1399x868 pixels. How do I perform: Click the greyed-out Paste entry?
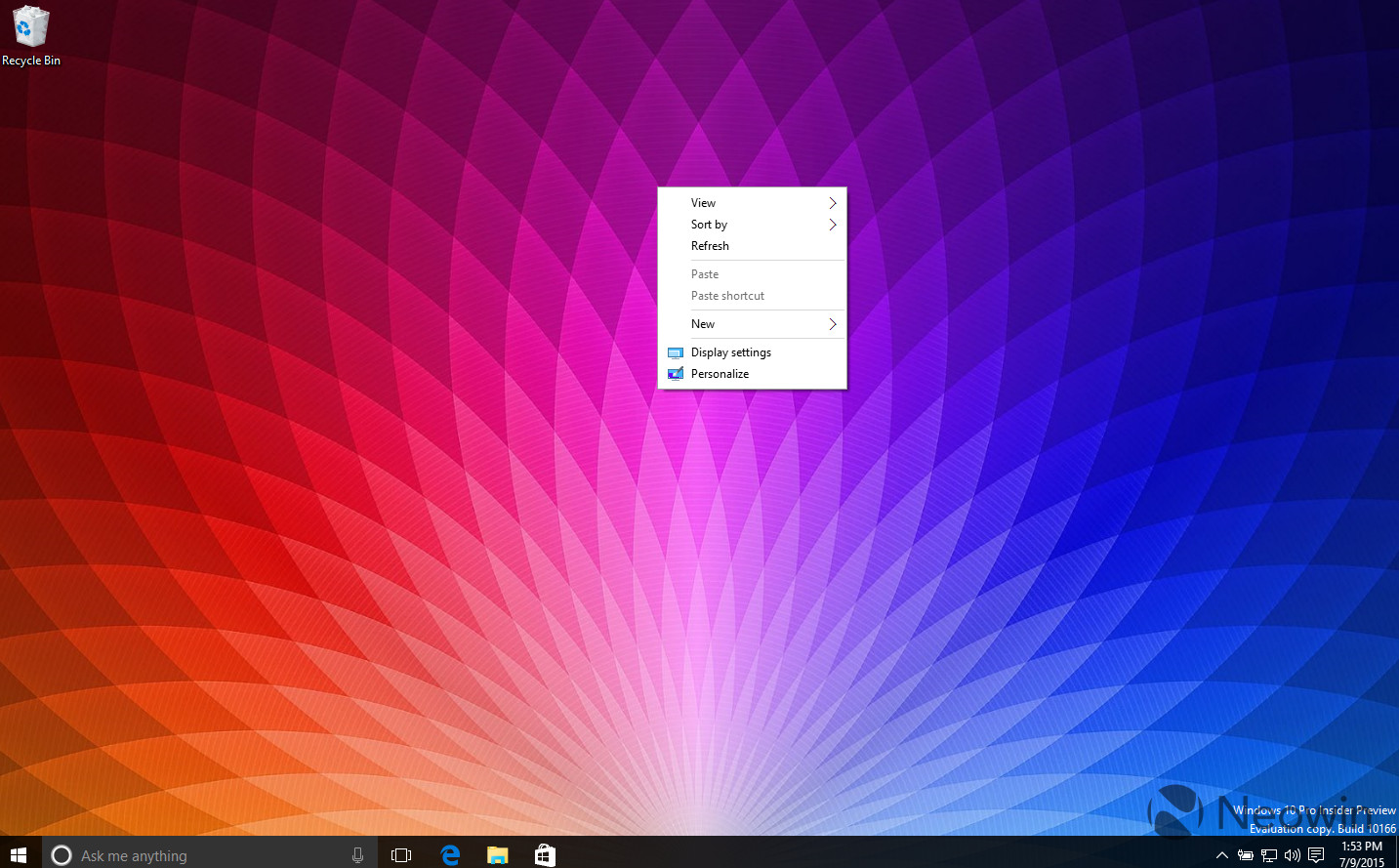click(x=753, y=274)
